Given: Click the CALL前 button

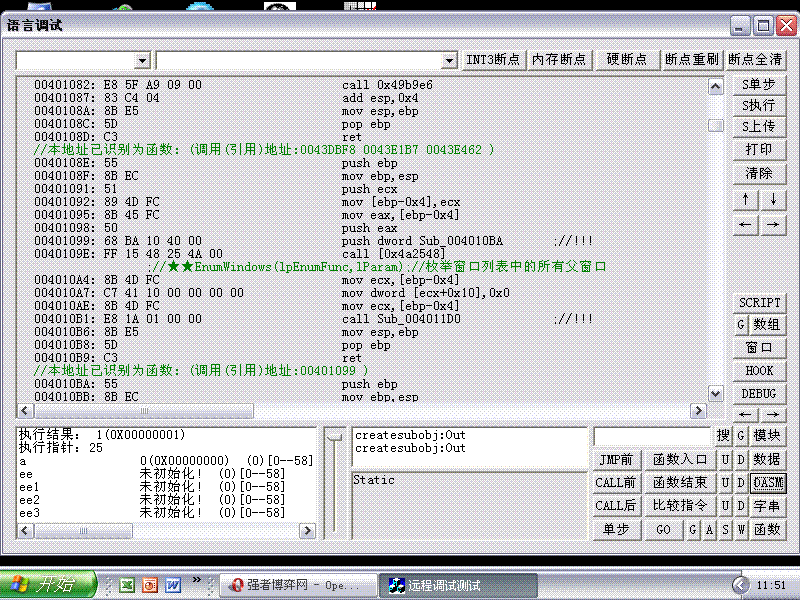Looking at the screenshot, I should 616,483.
